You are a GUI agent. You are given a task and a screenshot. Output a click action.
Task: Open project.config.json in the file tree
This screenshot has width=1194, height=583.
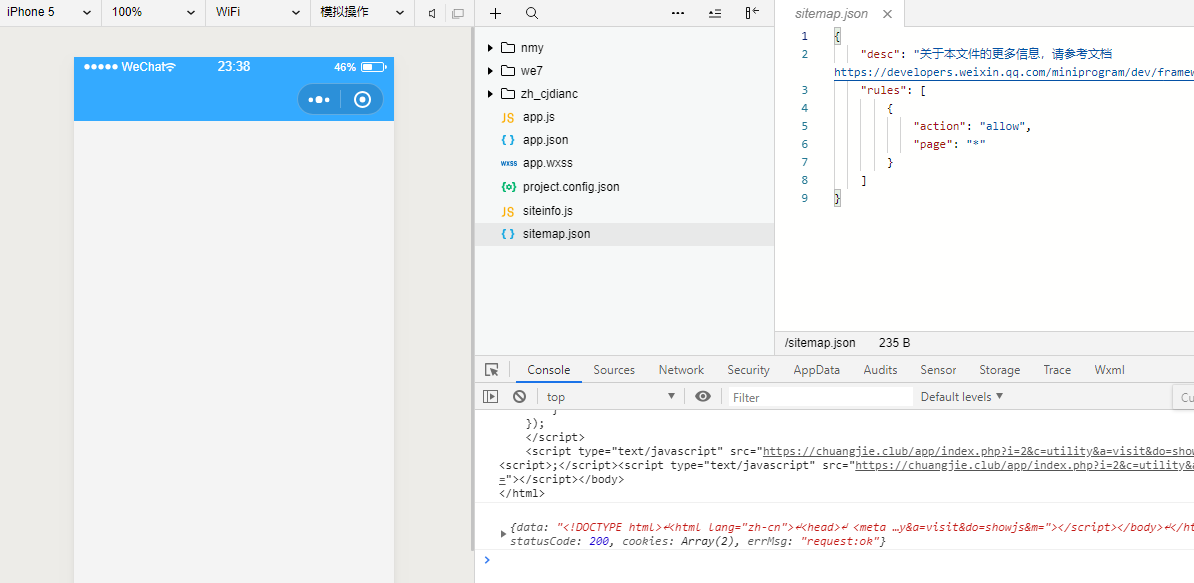tap(624, 186)
